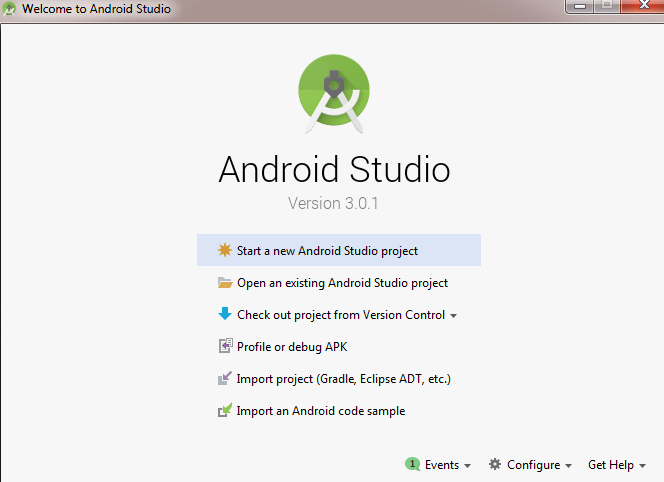
Task: Minimize the Welcome window
Action: [580, 6]
